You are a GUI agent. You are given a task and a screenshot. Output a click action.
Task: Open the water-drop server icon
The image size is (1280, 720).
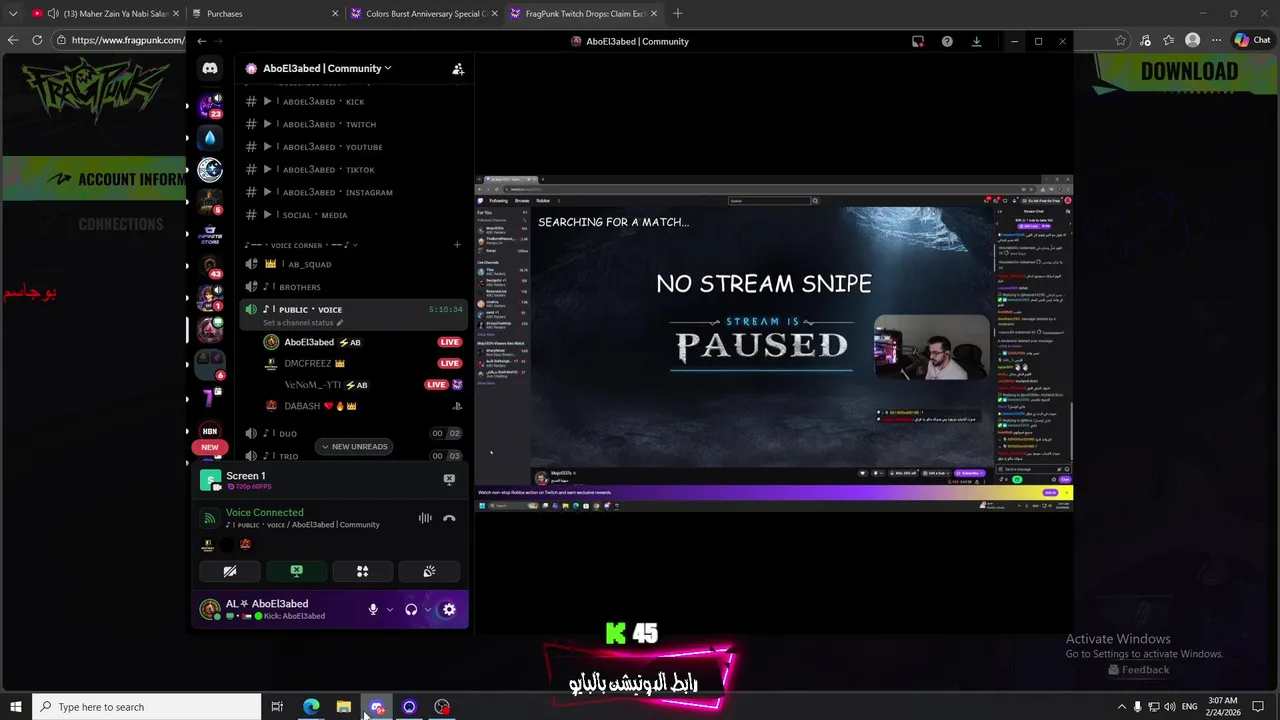coord(210,137)
